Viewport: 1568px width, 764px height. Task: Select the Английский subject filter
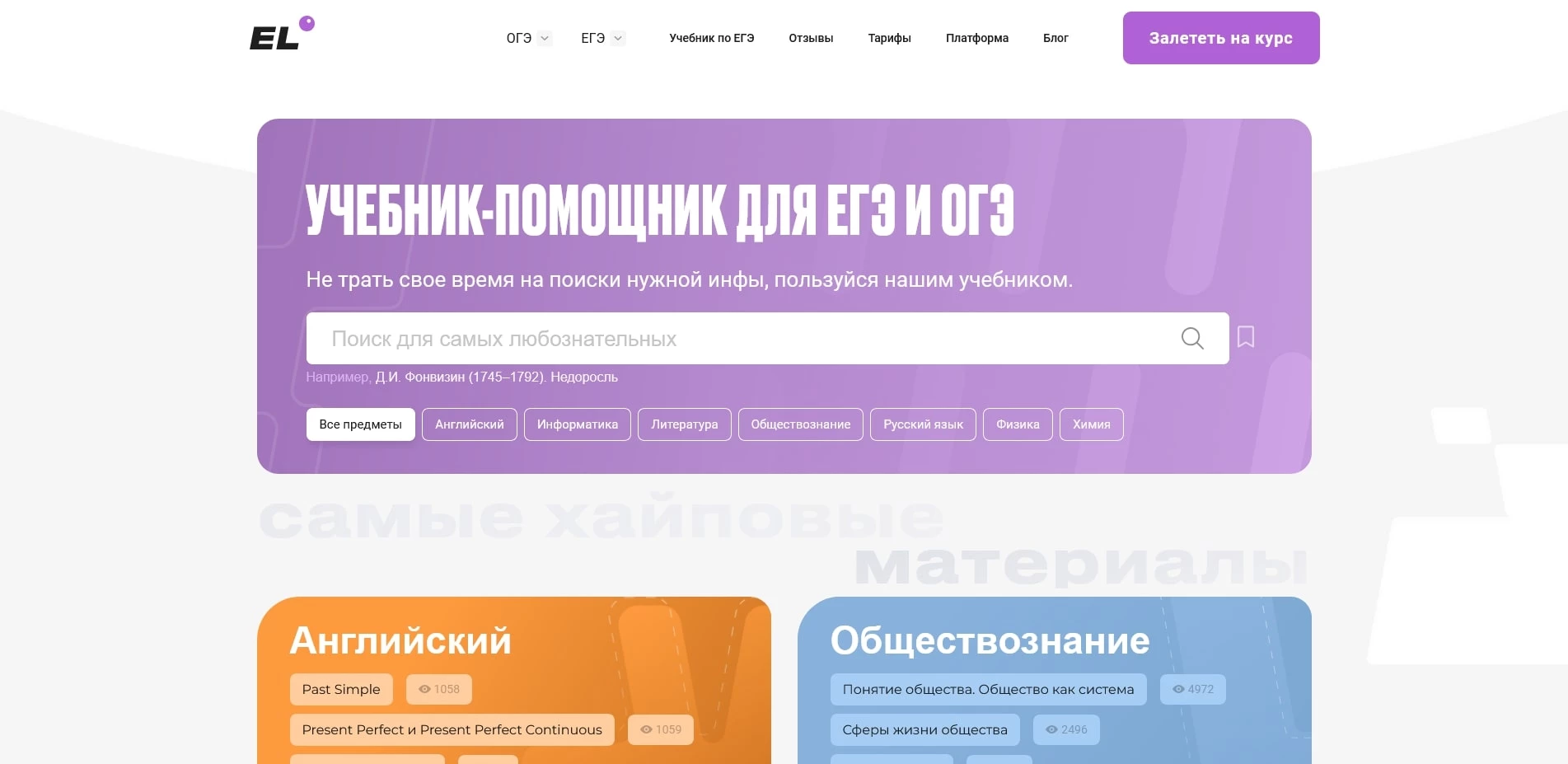tap(469, 424)
